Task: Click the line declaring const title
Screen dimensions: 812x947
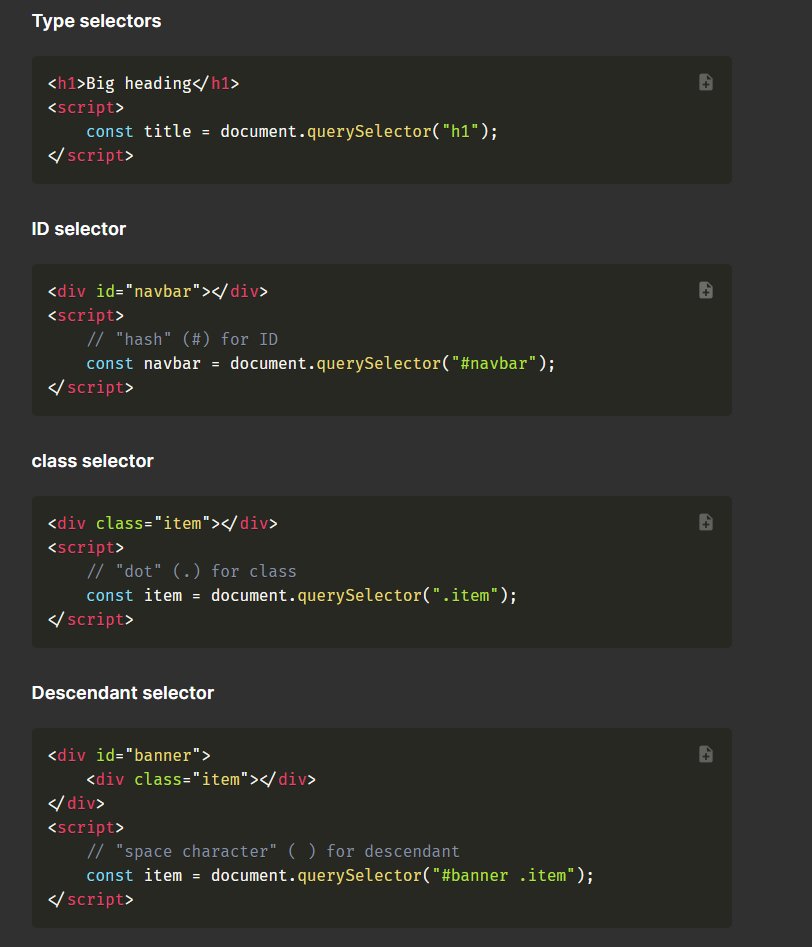Action: tap(292, 132)
